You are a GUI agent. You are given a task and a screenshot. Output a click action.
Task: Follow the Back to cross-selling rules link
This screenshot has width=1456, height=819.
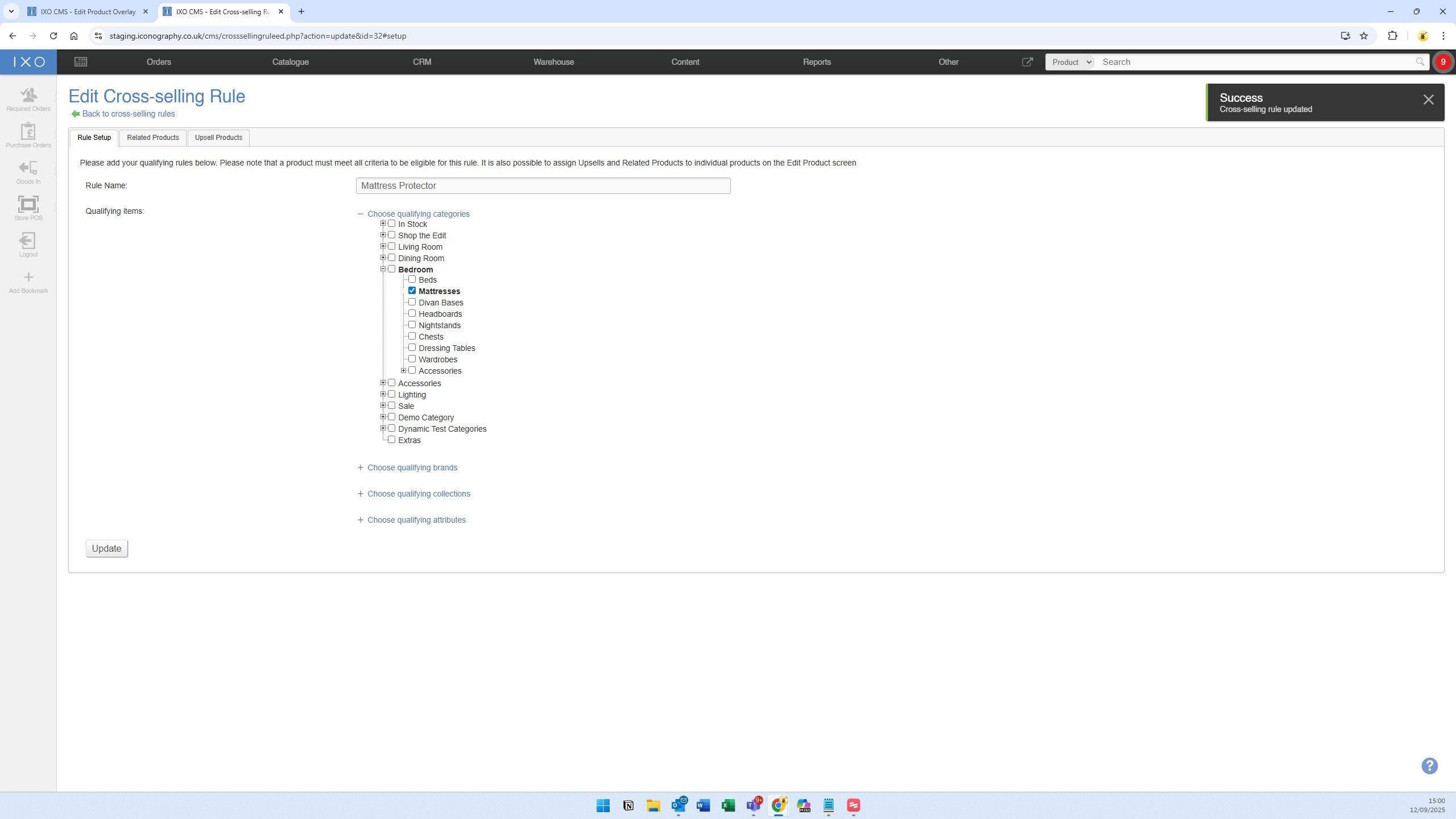point(128,114)
